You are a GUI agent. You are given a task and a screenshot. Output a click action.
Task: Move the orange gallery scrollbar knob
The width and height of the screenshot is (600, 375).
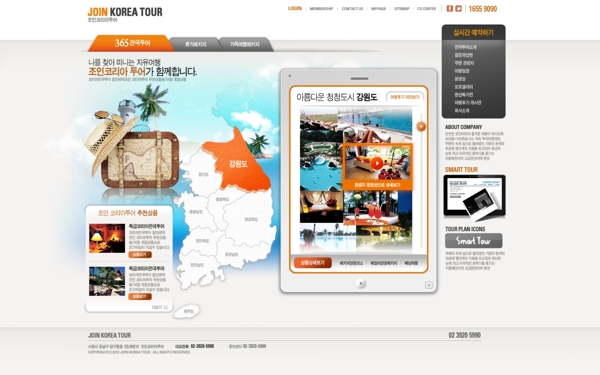421,126
